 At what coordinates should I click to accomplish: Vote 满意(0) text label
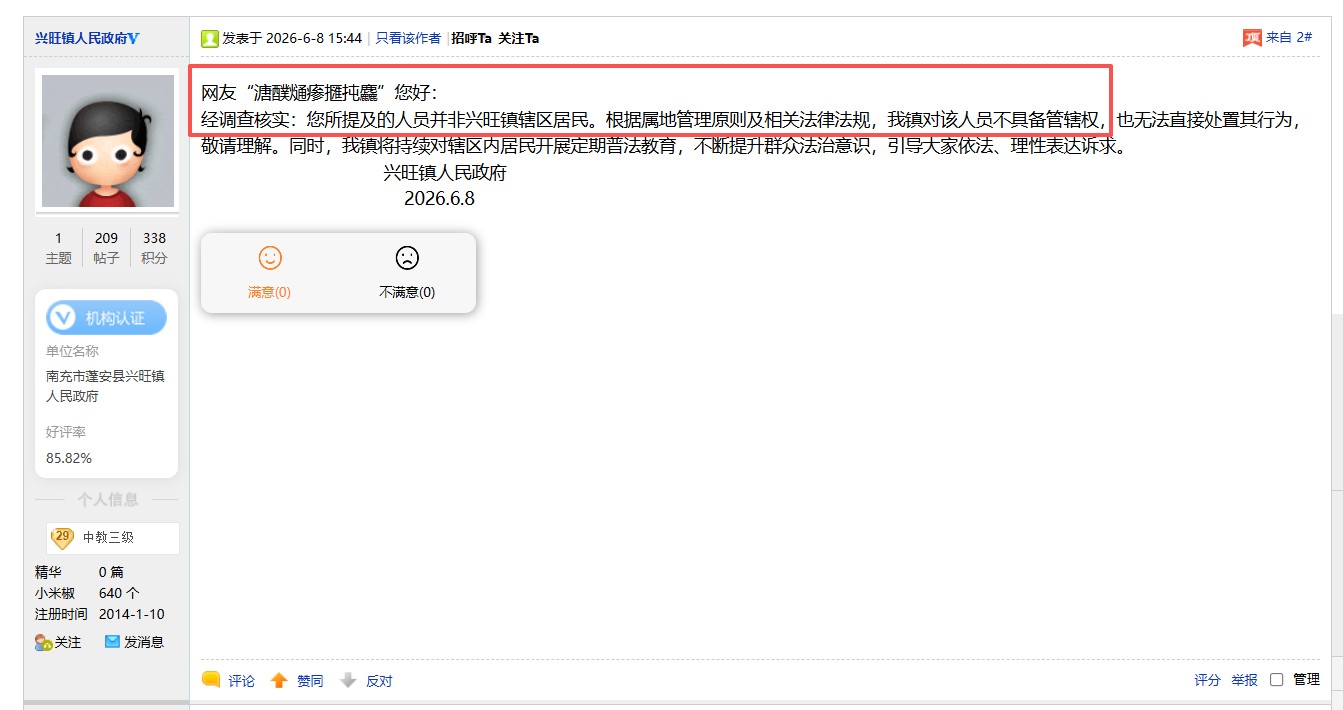click(270, 292)
